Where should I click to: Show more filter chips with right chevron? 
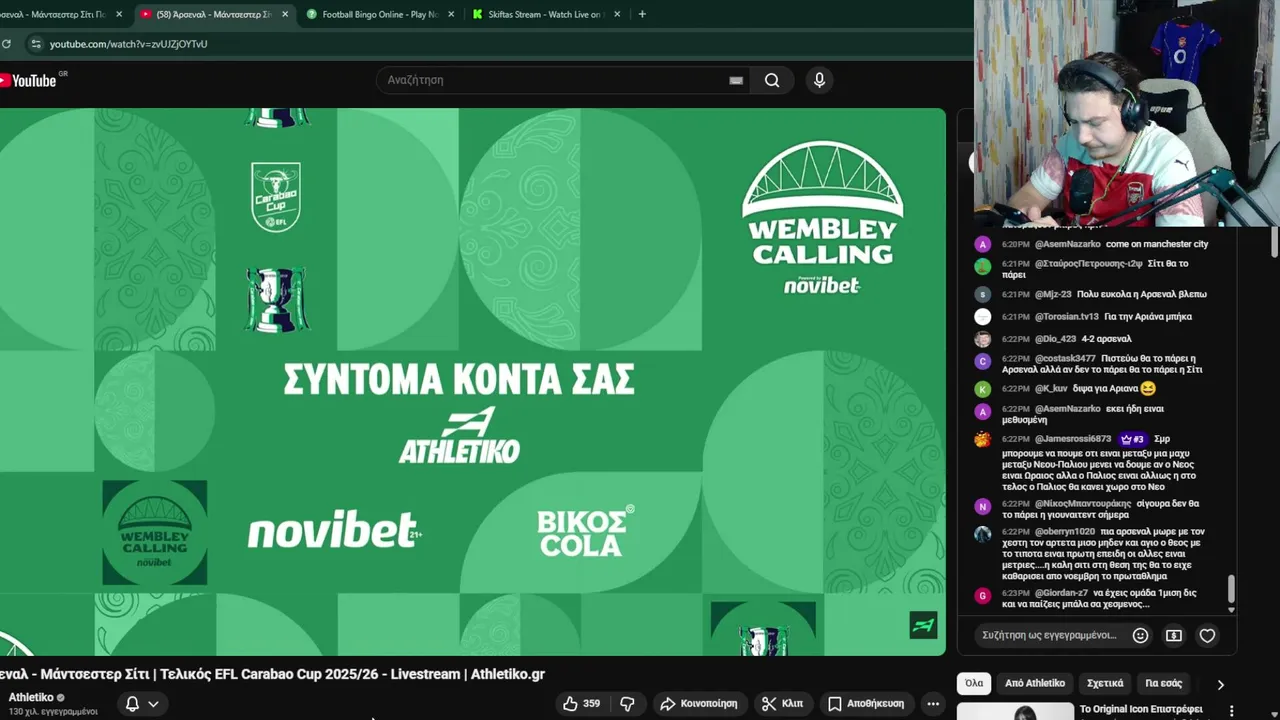click(x=1220, y=685)
